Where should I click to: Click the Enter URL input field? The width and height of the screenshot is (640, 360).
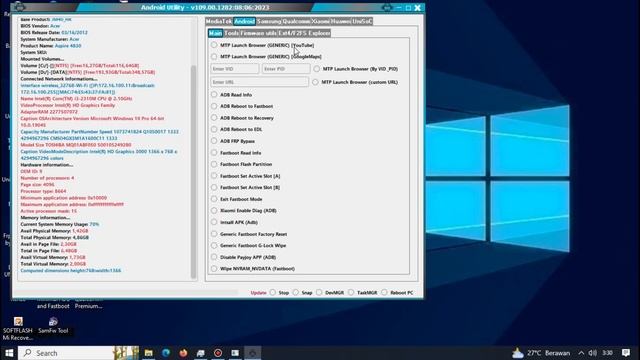pyautogui.click(x=260, y=82)
